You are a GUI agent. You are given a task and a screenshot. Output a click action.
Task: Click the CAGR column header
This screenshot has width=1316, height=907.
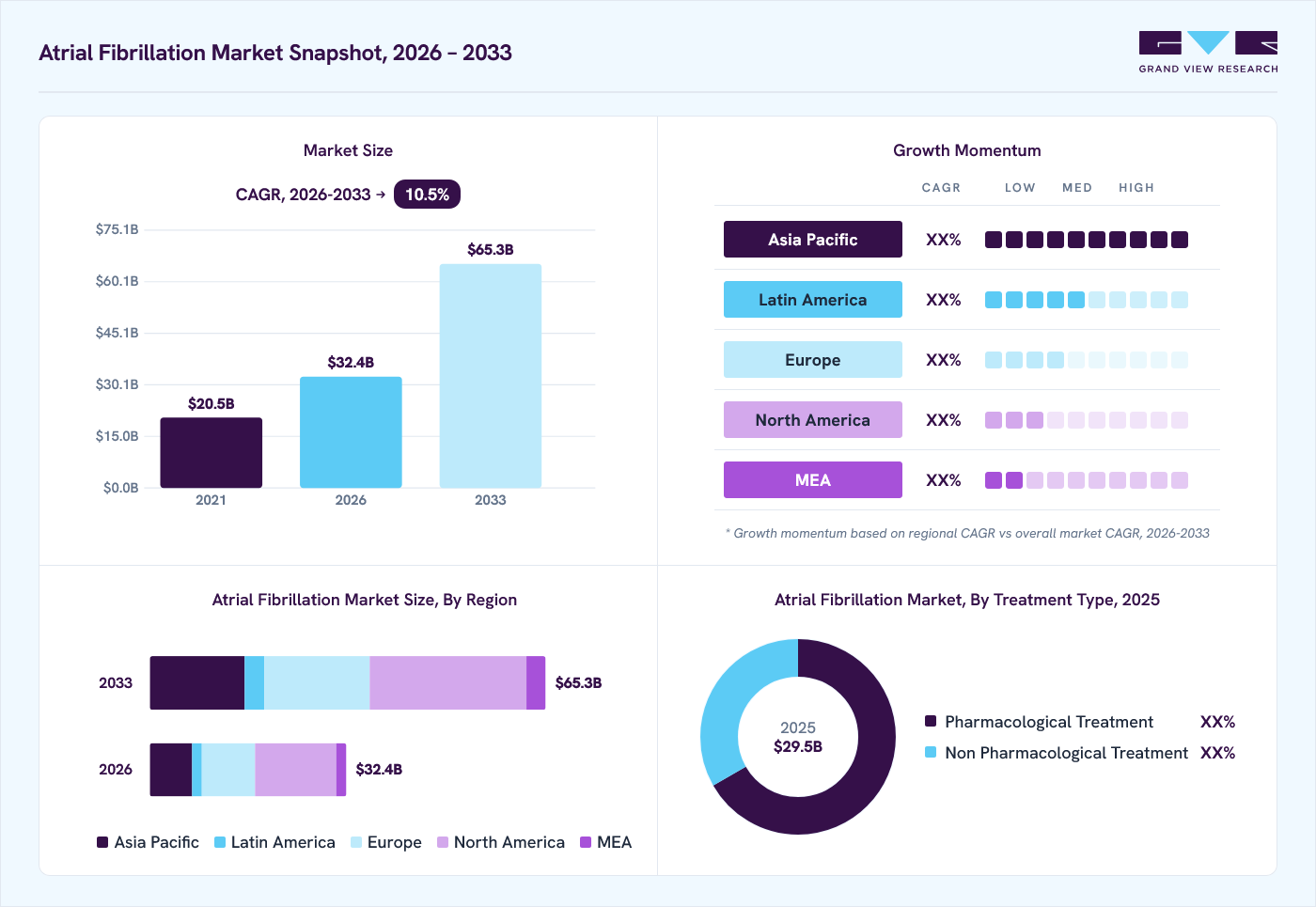(941, 188)
